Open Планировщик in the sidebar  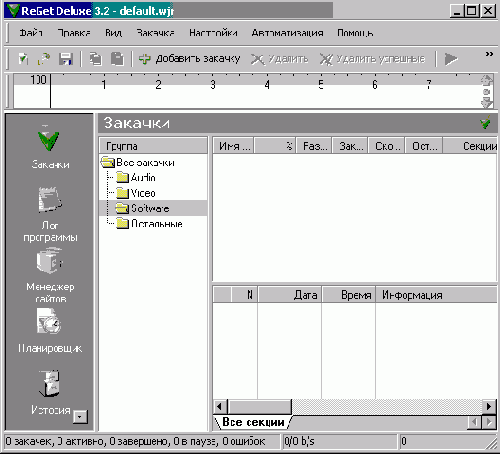tap(50, 331)
